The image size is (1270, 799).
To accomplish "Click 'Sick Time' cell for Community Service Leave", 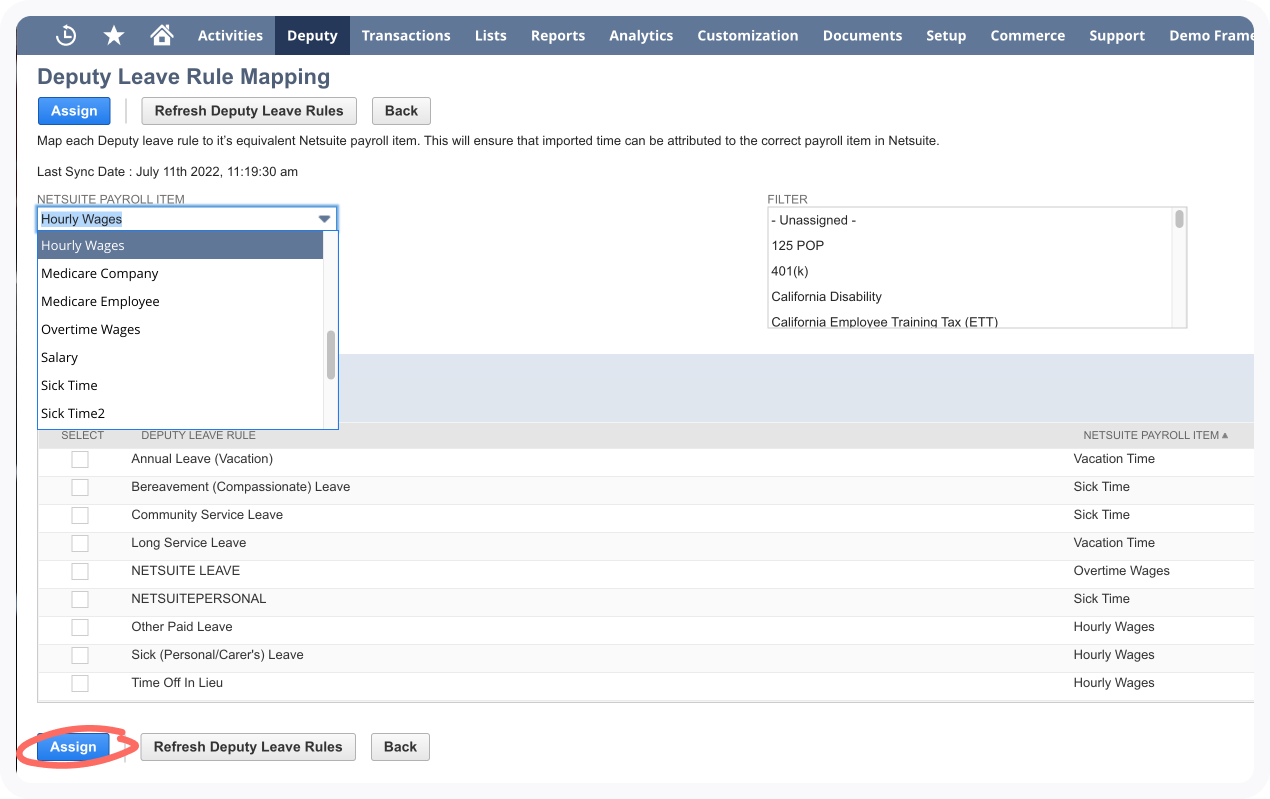I will point(1101,515).
